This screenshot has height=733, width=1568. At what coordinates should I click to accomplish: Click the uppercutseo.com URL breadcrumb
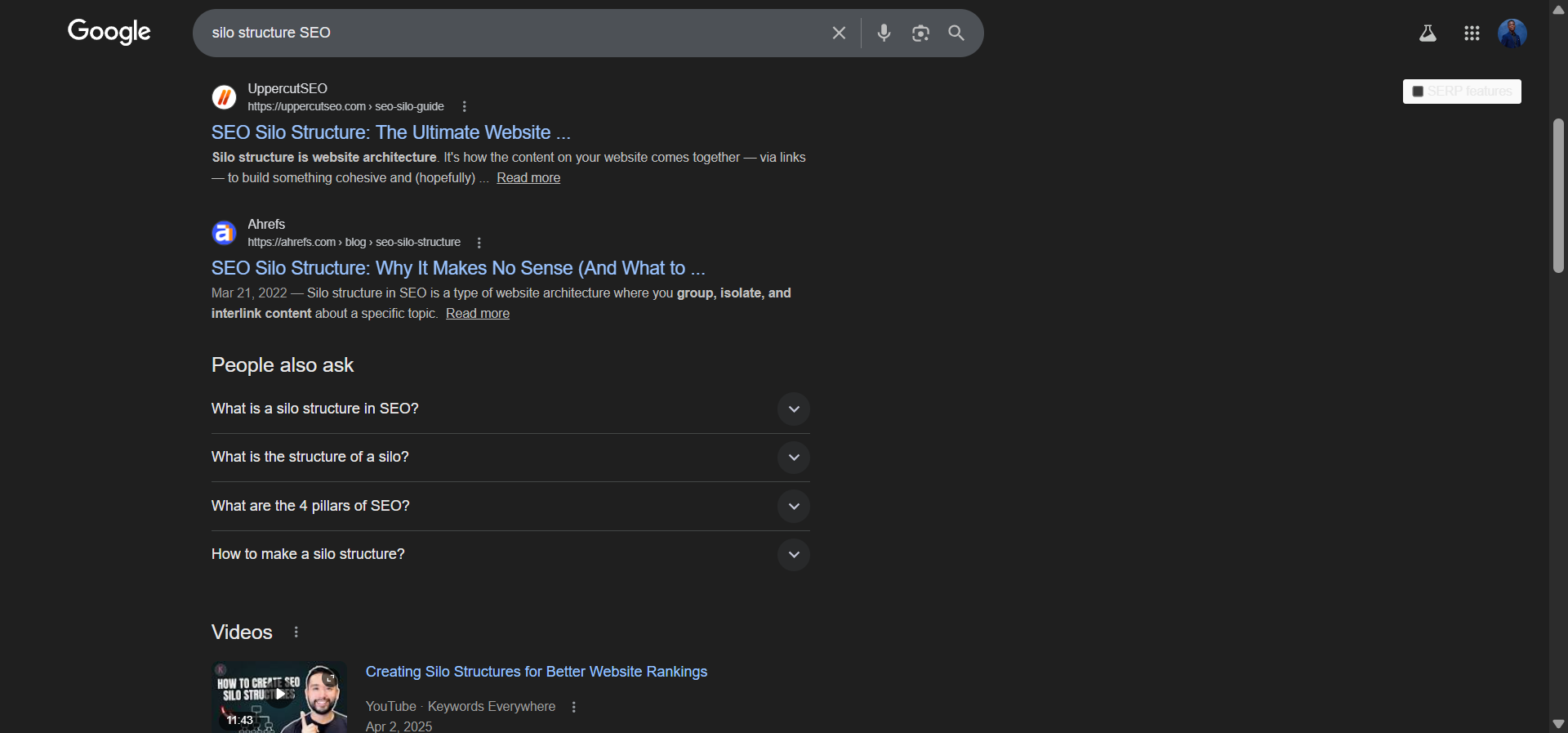click(346, 106)
